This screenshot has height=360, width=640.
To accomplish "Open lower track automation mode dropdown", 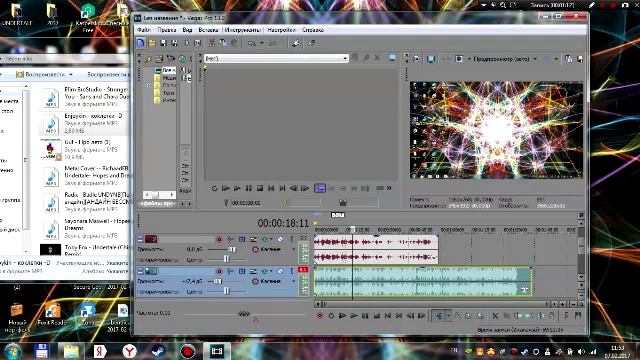I will point(293,281).
